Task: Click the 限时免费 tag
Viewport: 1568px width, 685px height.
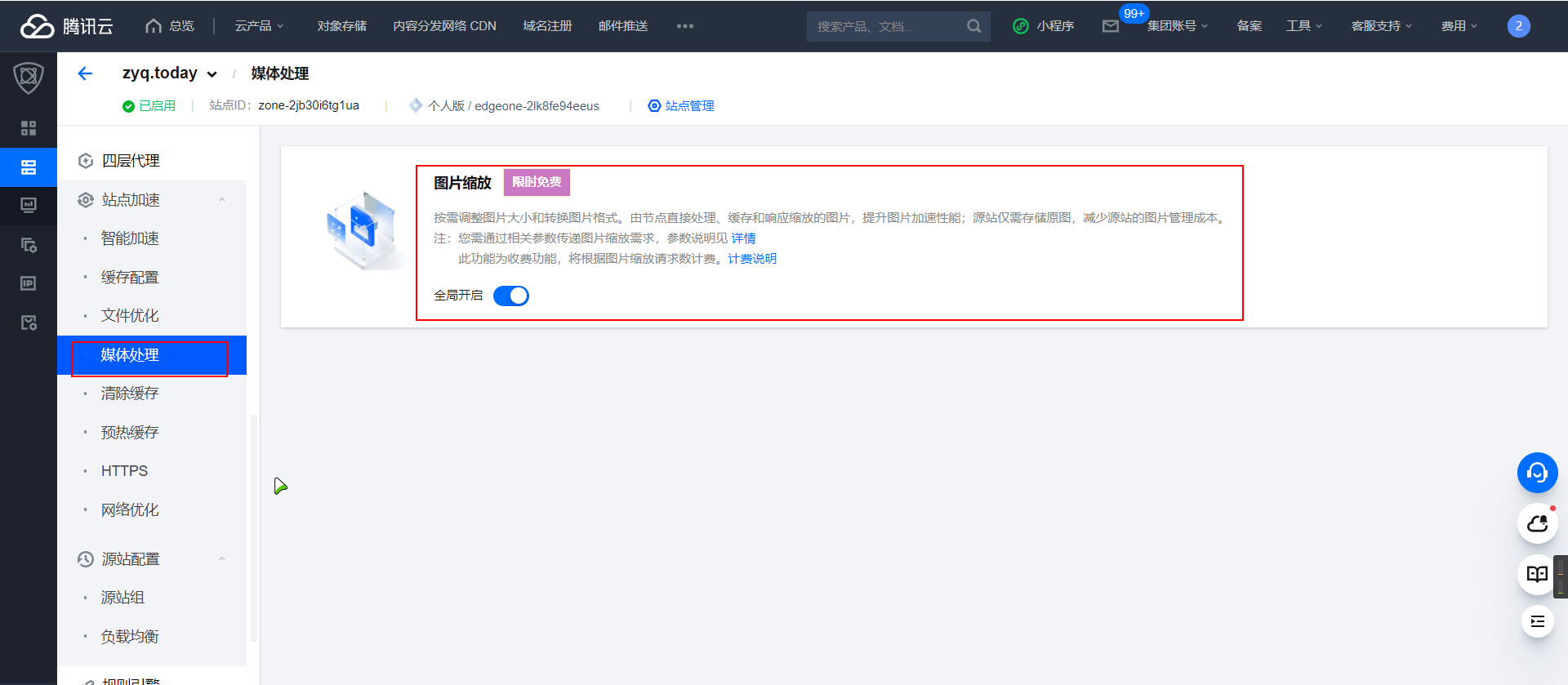Action: [537, 182]
